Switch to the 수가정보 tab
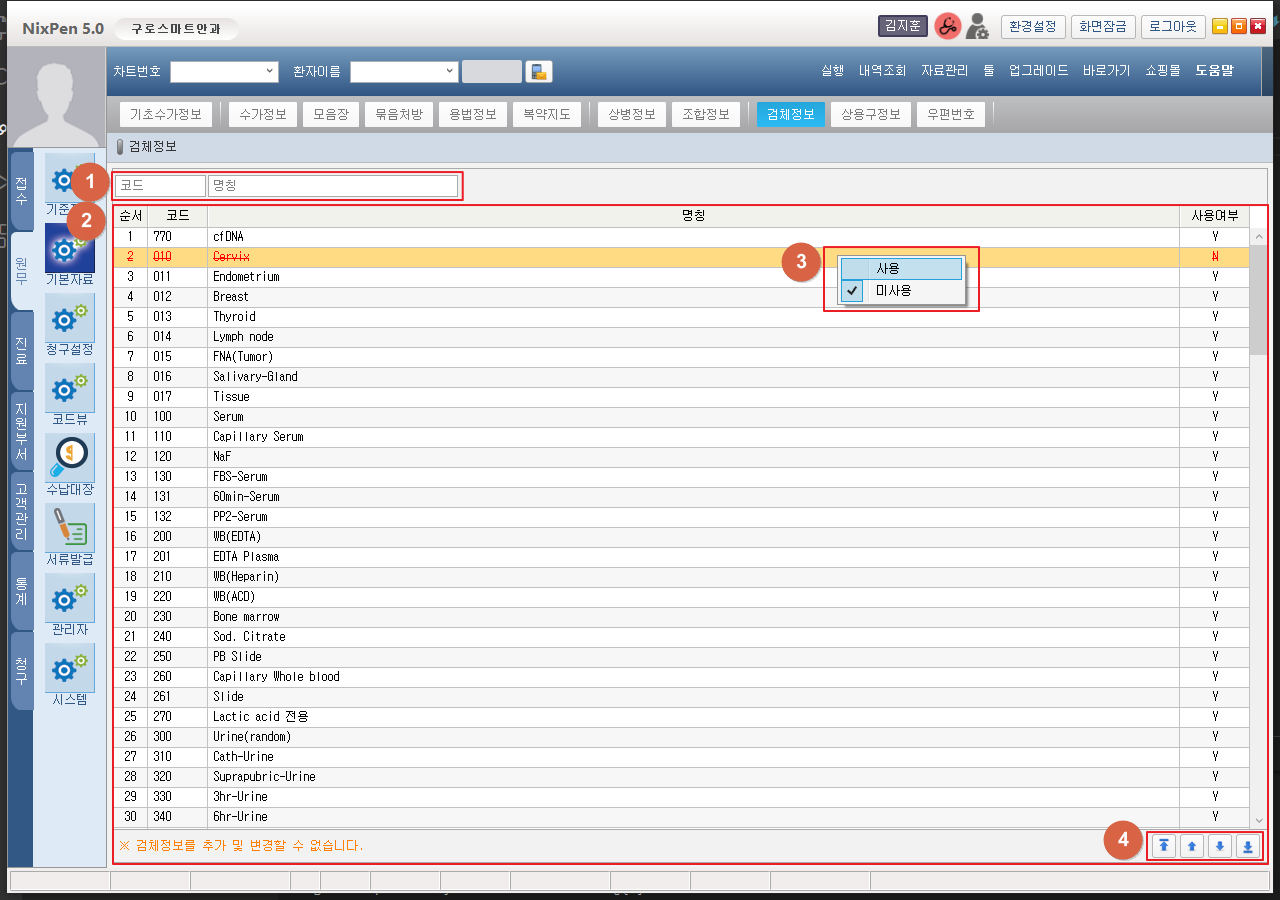Viewport: 1280px width, 900px height. pos(263,114)
